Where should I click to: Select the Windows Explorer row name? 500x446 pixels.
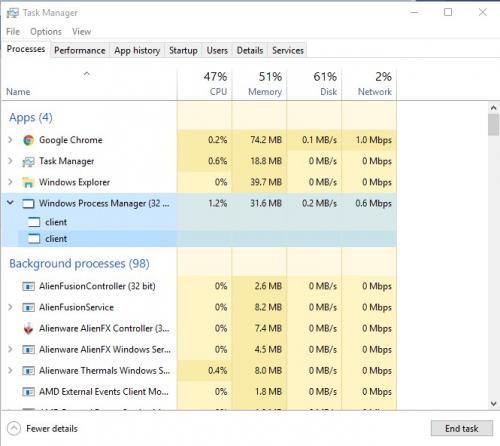74,182
